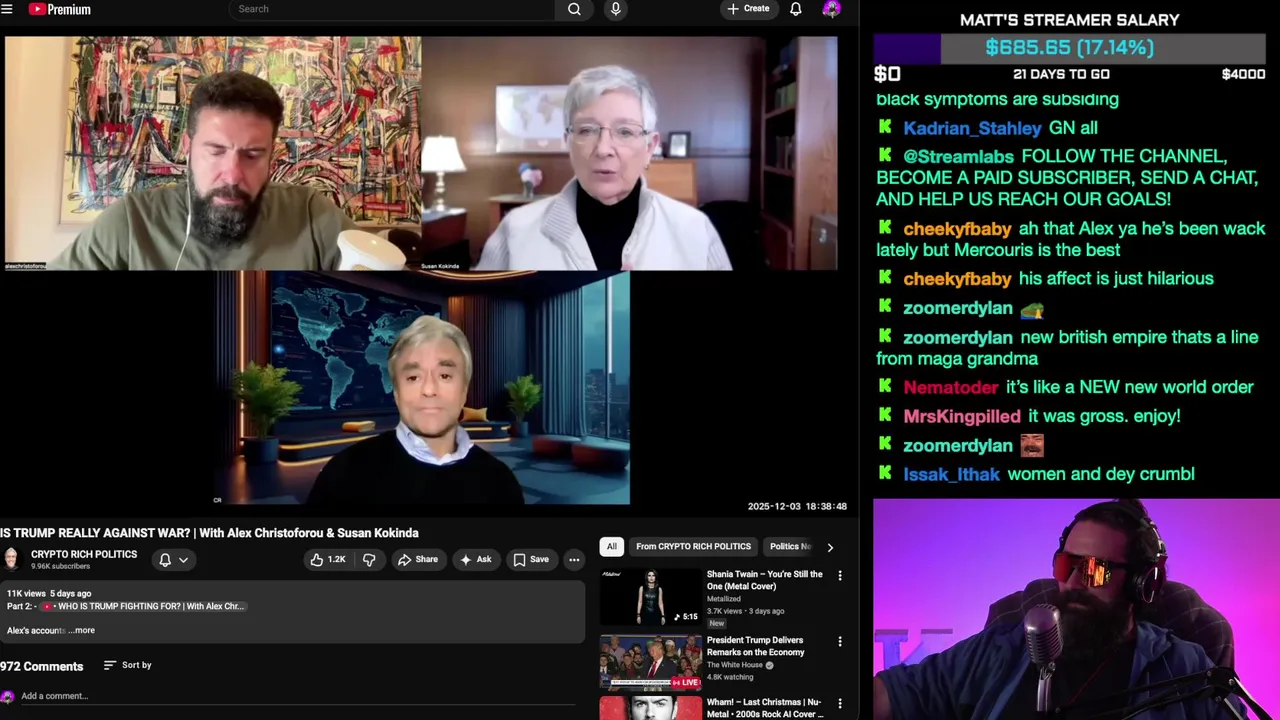Type in the YouTube search field

(392, 9)
